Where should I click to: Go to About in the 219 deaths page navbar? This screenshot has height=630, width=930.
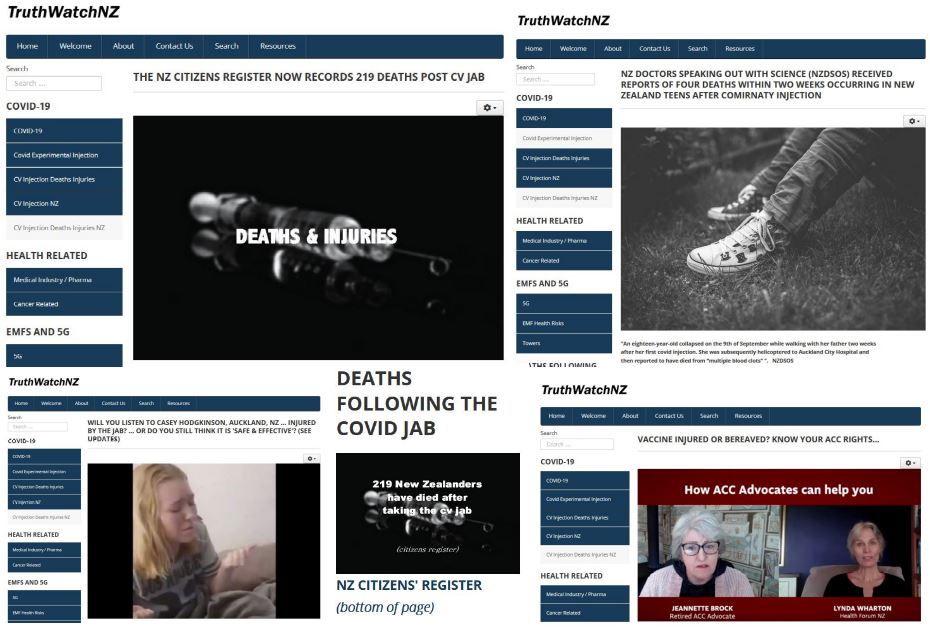click(123, 46)
